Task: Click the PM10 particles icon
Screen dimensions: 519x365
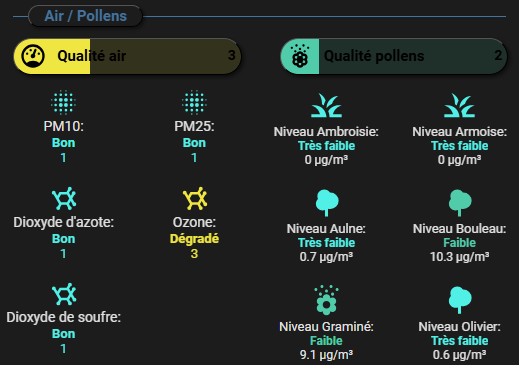Action: coord(63,102)
